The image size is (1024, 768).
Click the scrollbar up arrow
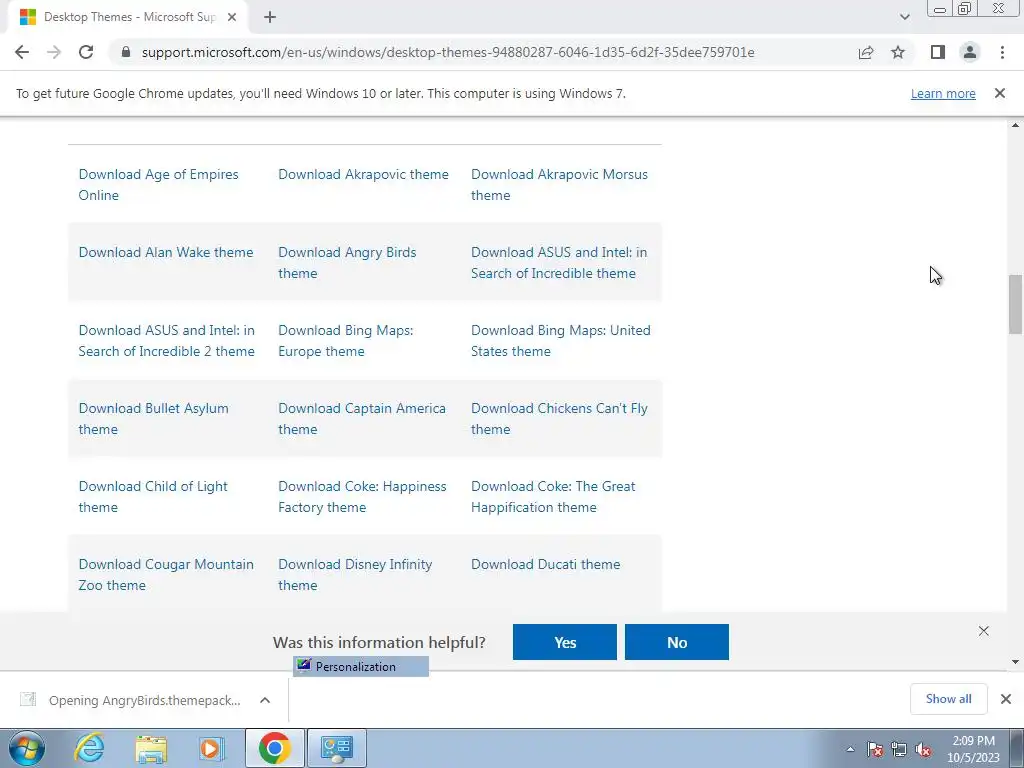point(1015,125)
